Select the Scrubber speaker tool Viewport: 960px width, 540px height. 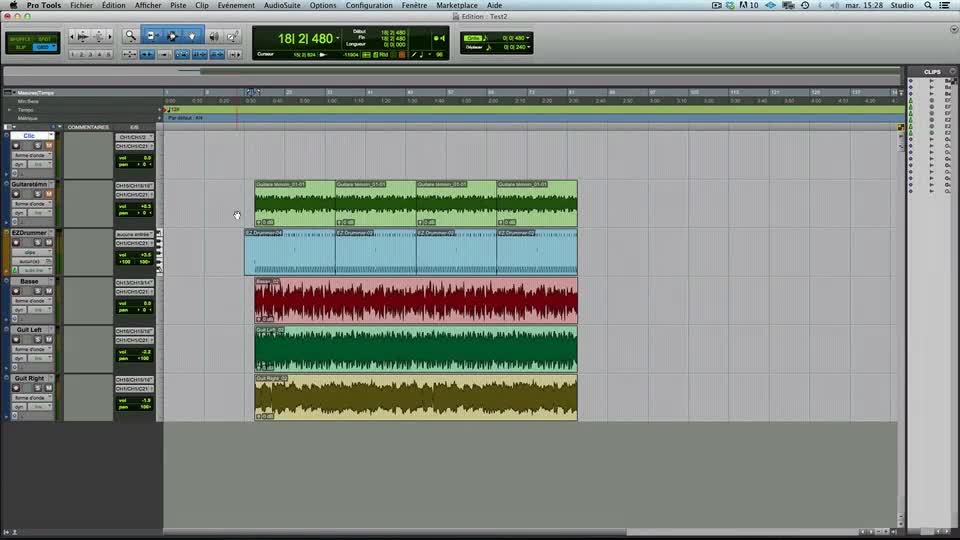(x=214, y=37)
